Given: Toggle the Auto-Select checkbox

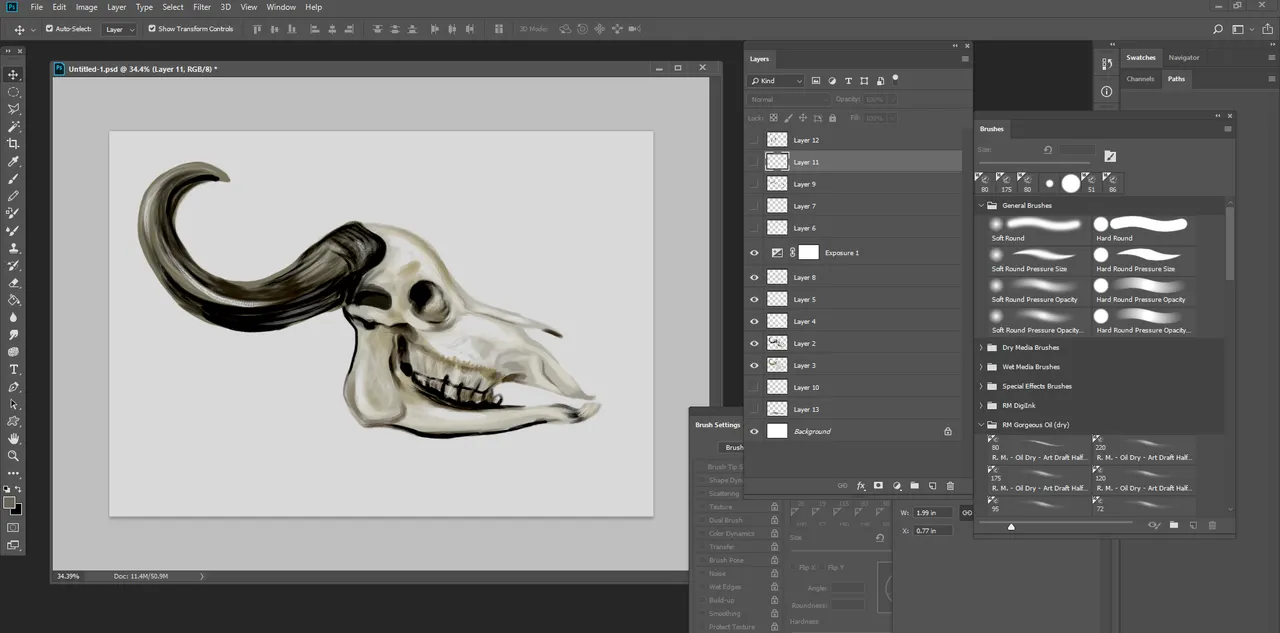Looking at the screenshot, I should click(x=50, y=29).
